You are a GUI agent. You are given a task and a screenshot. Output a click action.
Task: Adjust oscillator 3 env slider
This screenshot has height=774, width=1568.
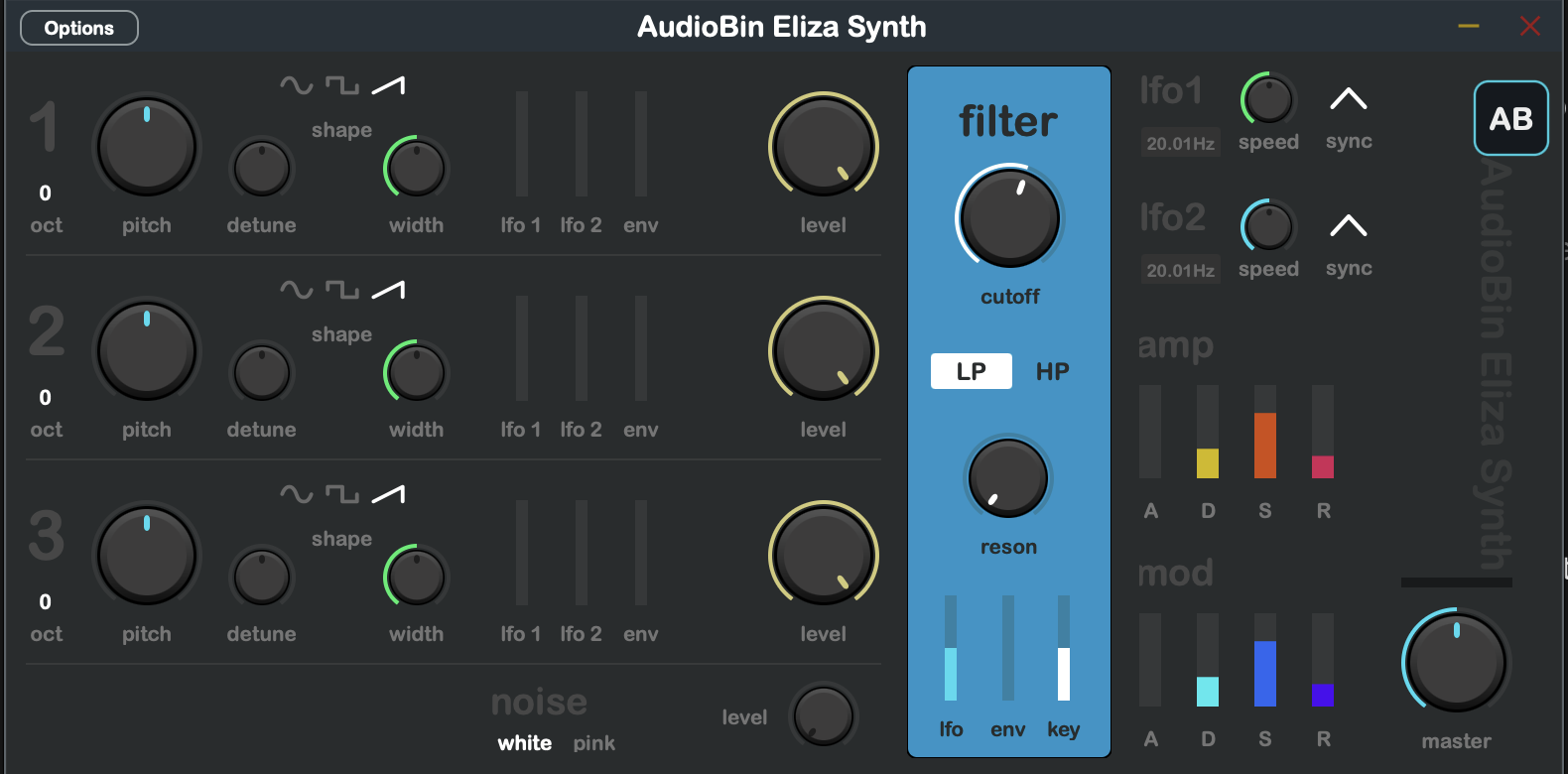pyautogui.click(x=641, y=553)
